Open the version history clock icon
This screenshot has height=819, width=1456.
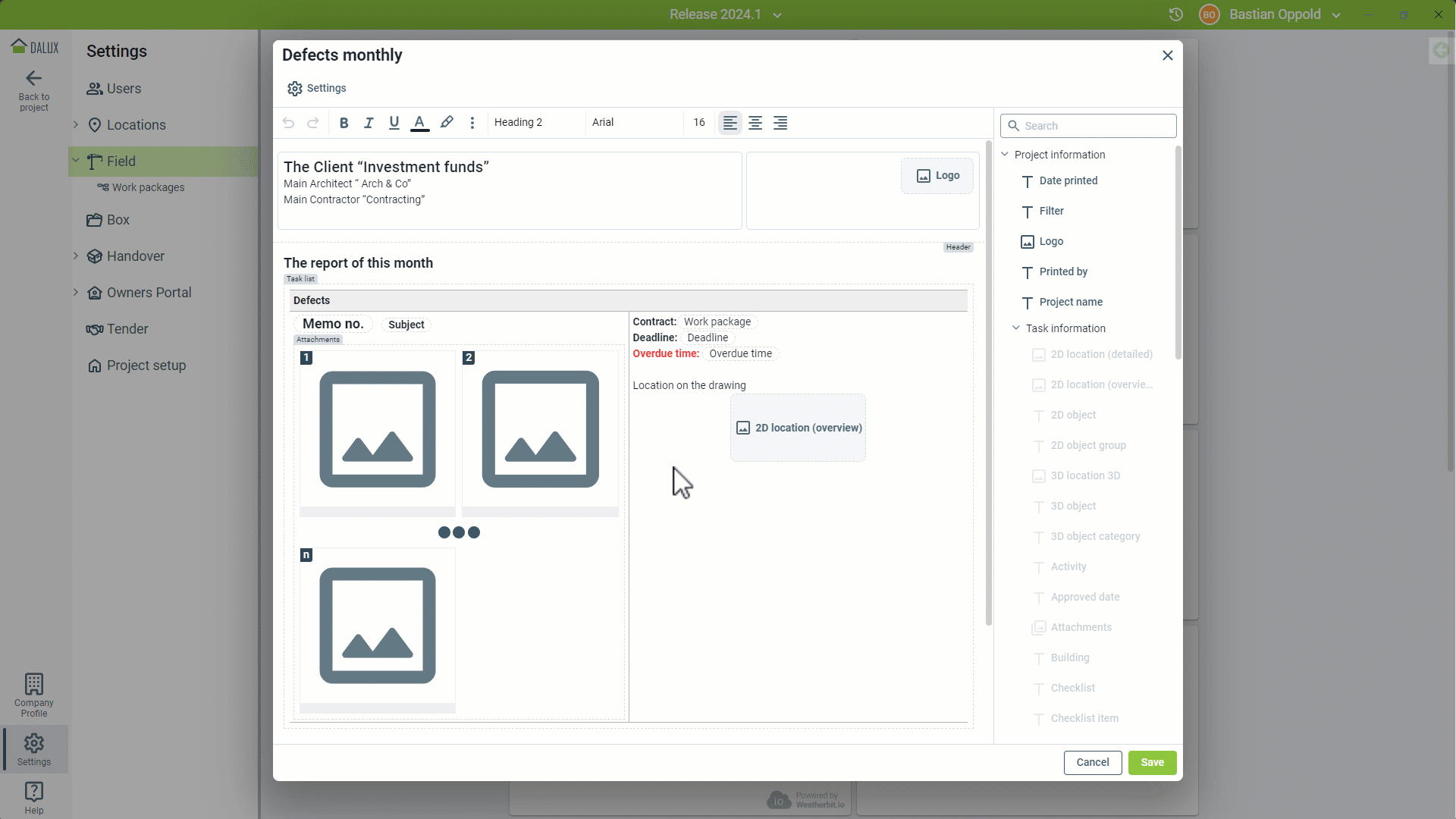[x=1175, y=14]
